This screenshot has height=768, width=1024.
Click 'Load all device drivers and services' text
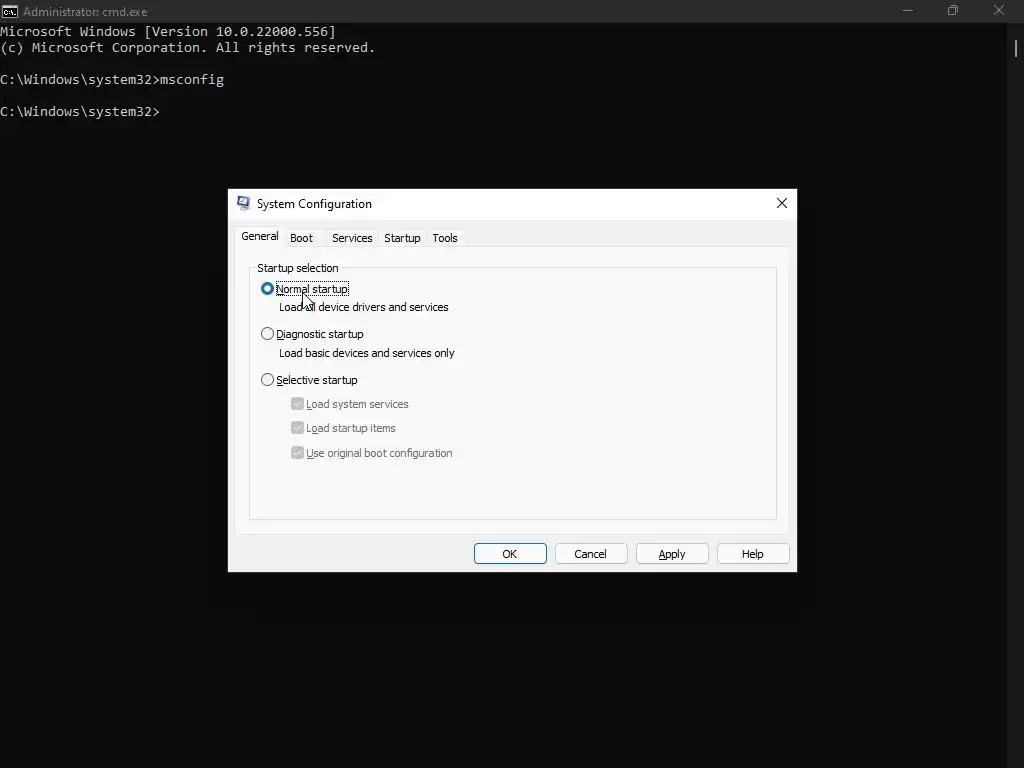(364, 307)
